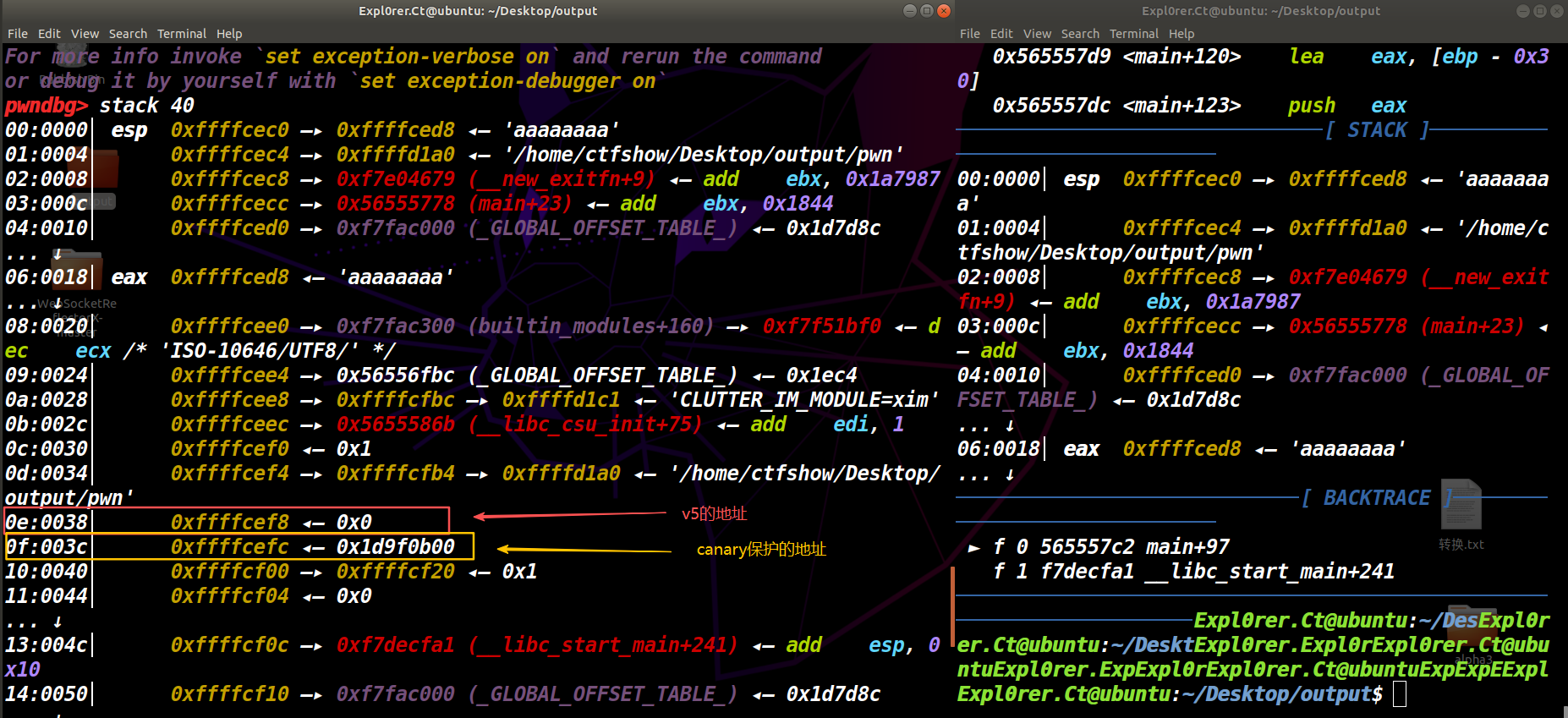Open Help menu in left terminal window

[x=229, y=34]
